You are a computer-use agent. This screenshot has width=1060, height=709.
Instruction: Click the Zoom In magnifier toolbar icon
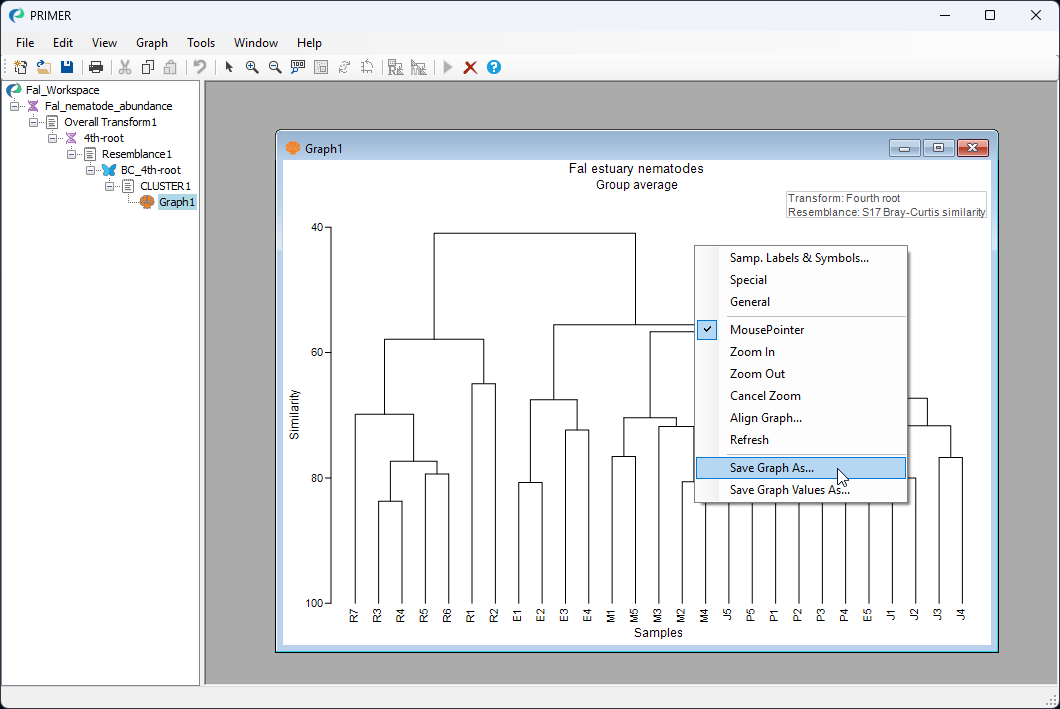pyautogui.click(x=253, y=67)
